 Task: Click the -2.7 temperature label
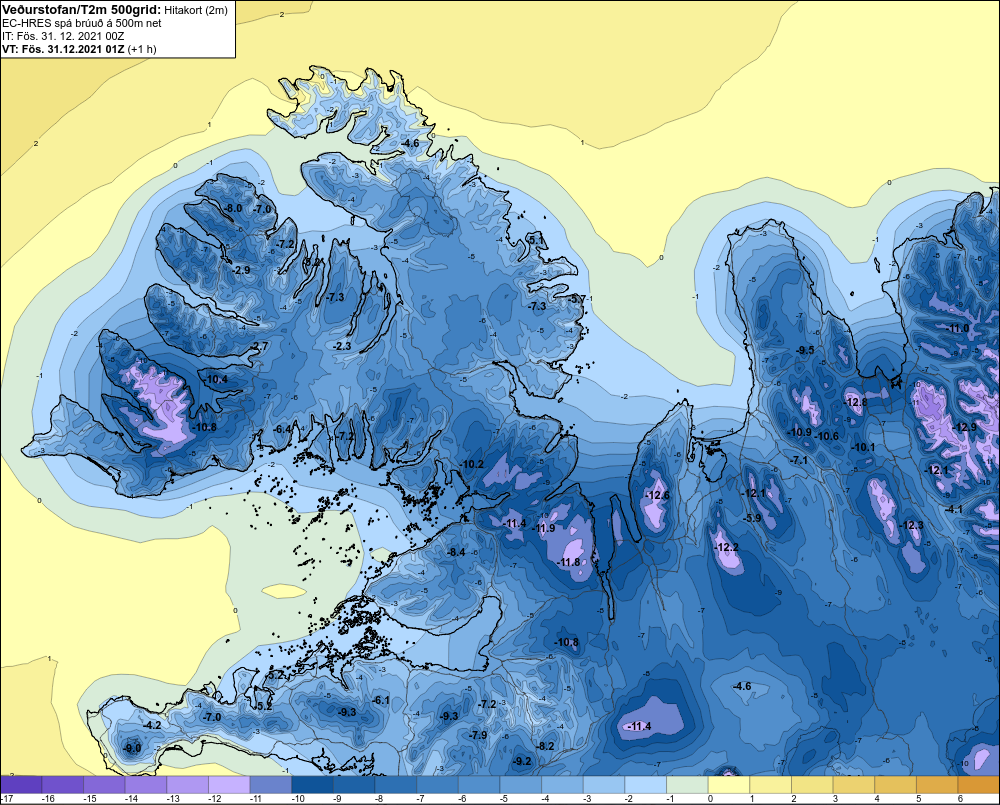(260, 346)
